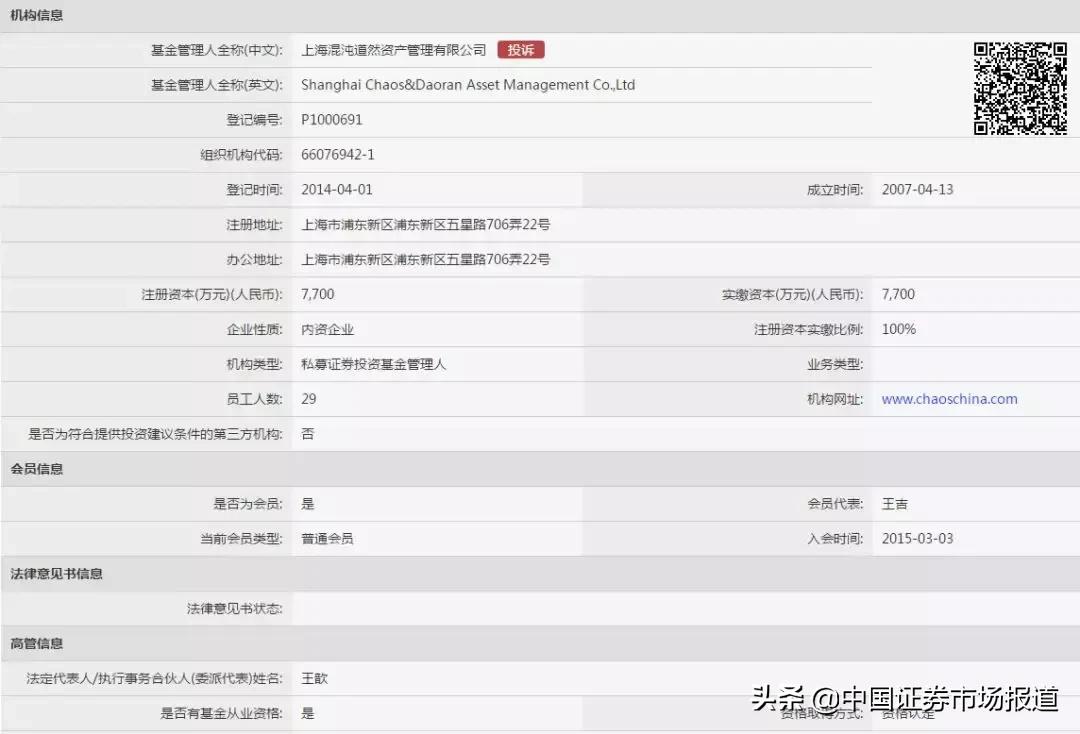Click the 登记时间 date 2014-04-01

coord(331,189)
